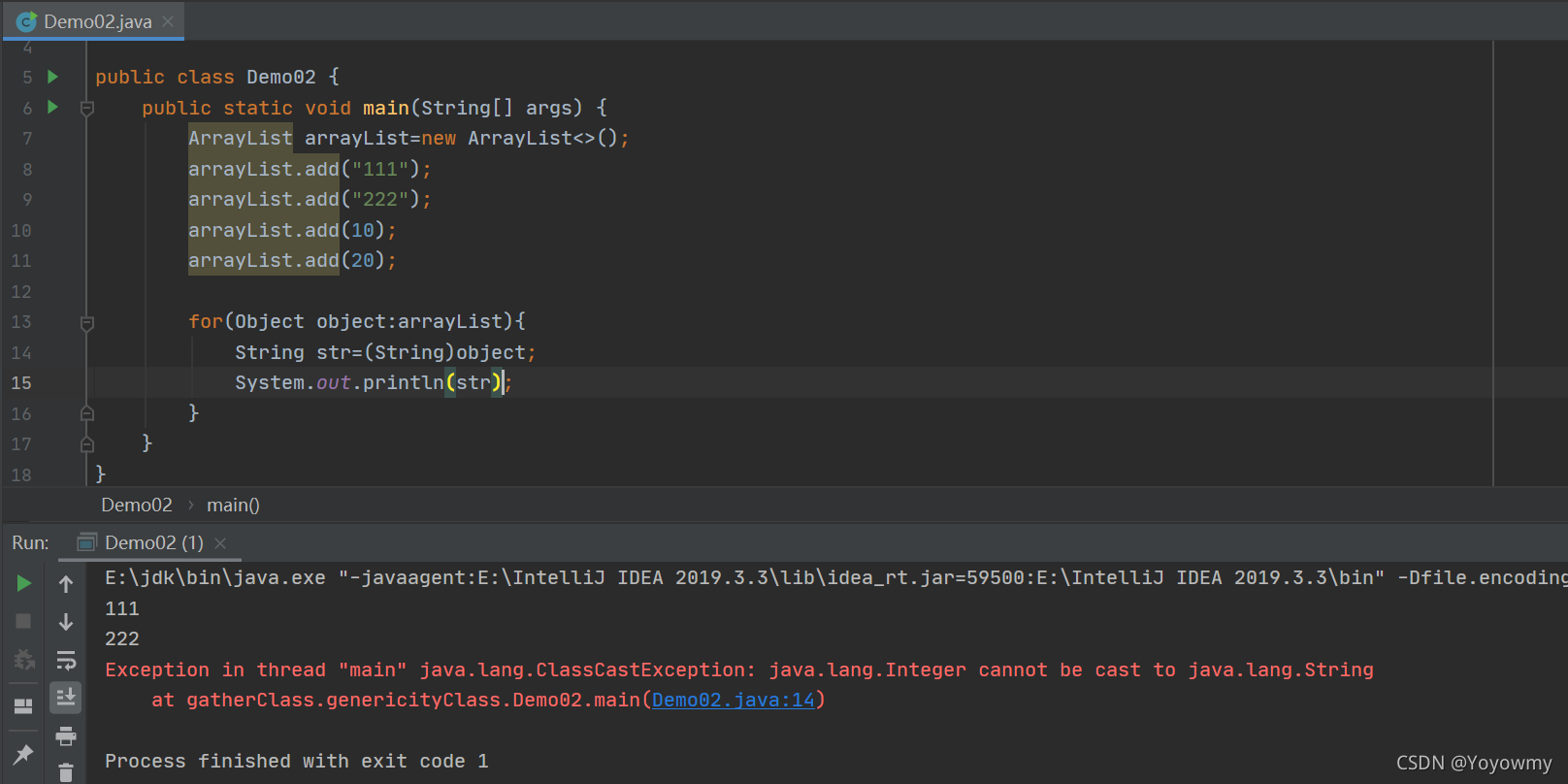Click the run gutter arrow beside main method
Viewport: 1568px width, 784px height.
pyautogui.click(x=53, y=107)
